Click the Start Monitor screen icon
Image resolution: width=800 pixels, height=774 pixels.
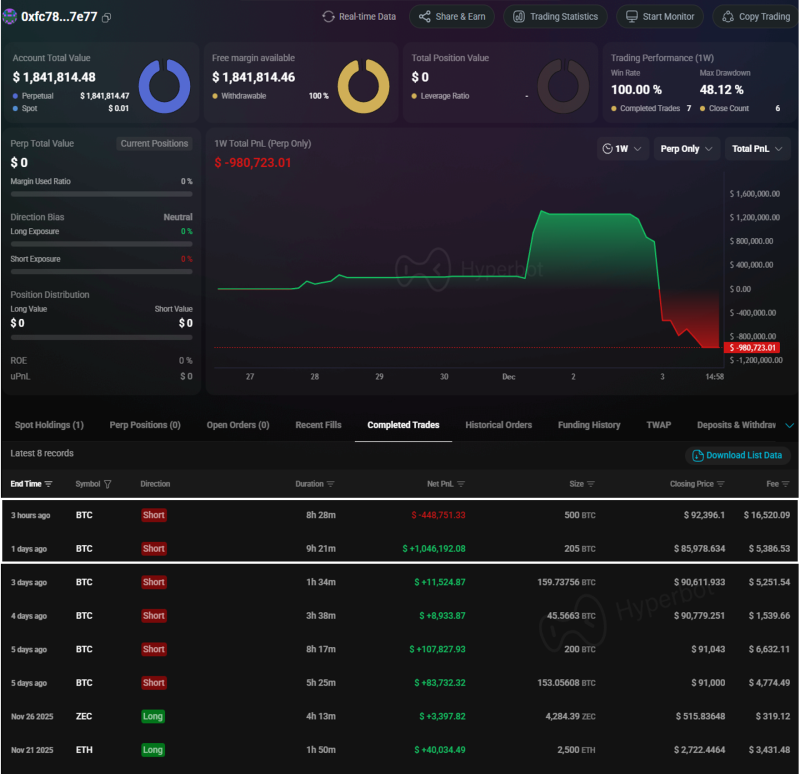632,16
